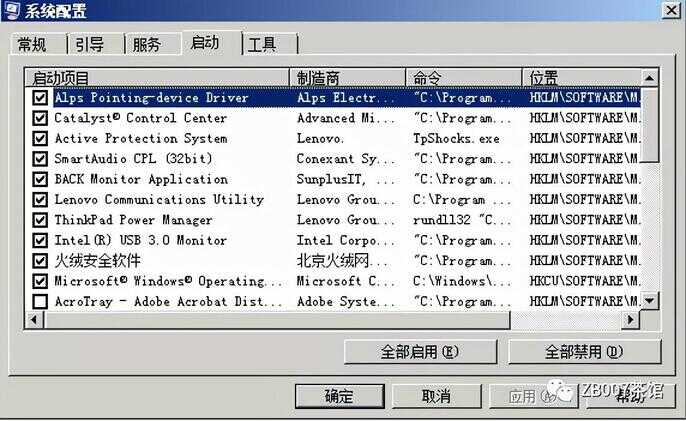Click rundll32 command cell
Screen dimensions: 686x421
tap(462, 220)
